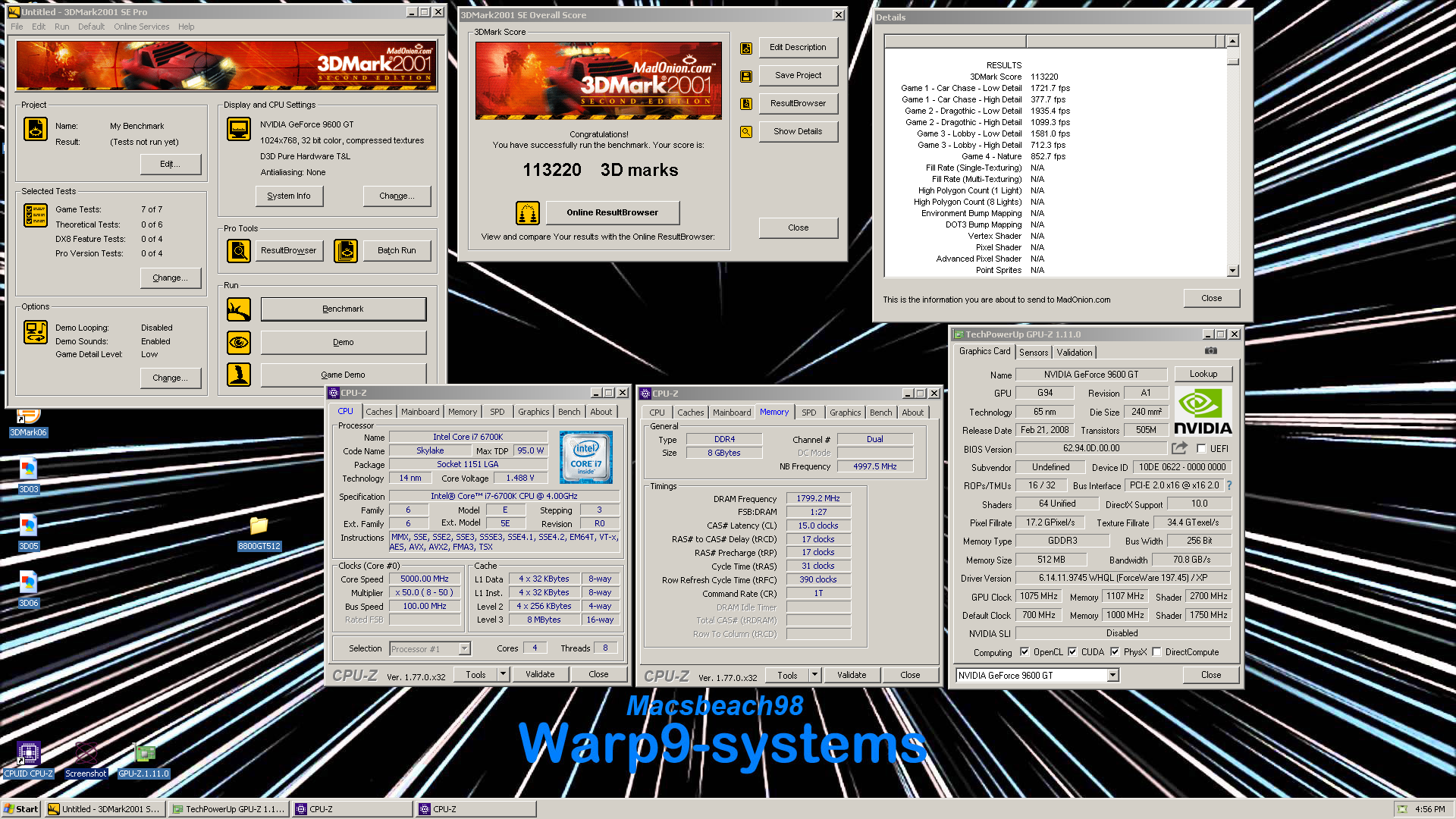1456x819 pixels.
Task: Open the Screenshot desktop shortcut
Action: coord(86,761)
